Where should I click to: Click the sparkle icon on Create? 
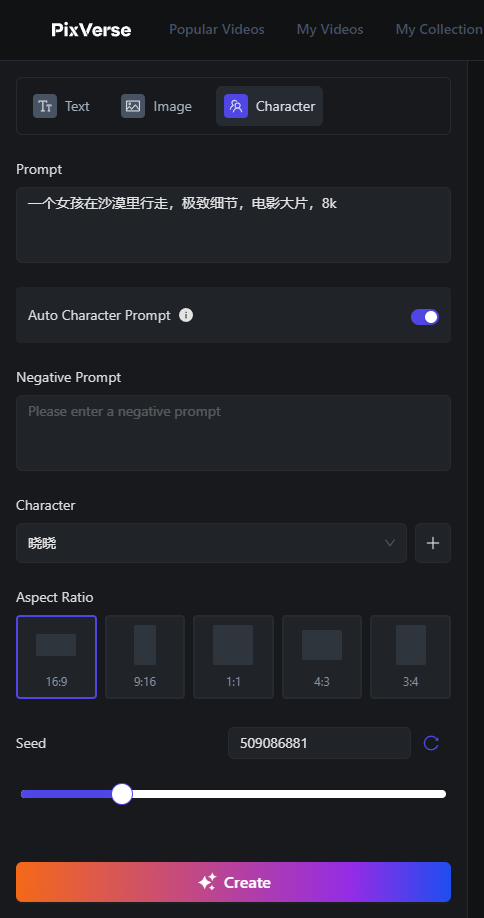click(207, 882)
